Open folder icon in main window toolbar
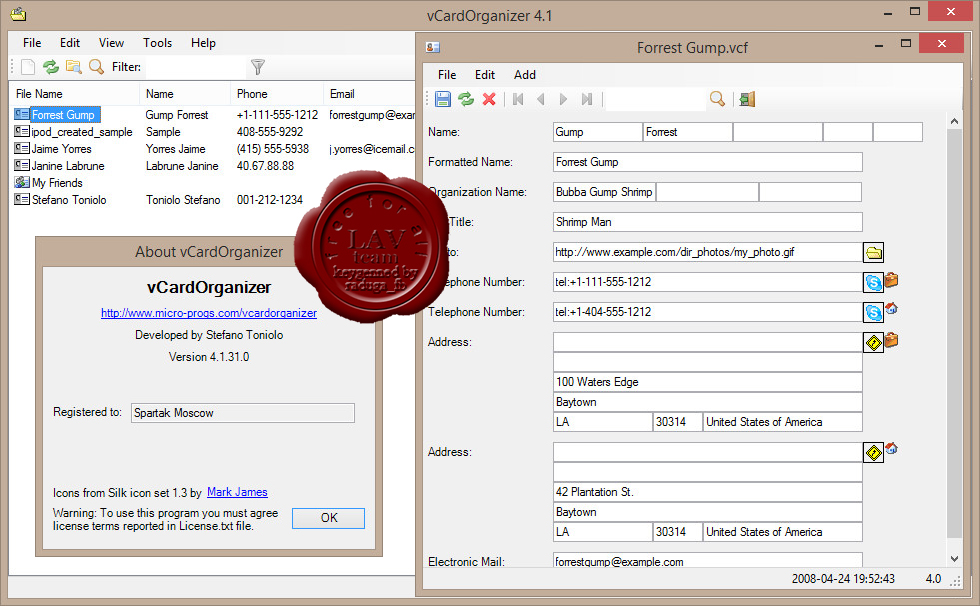The image size is (980, 606). [74, 67]
